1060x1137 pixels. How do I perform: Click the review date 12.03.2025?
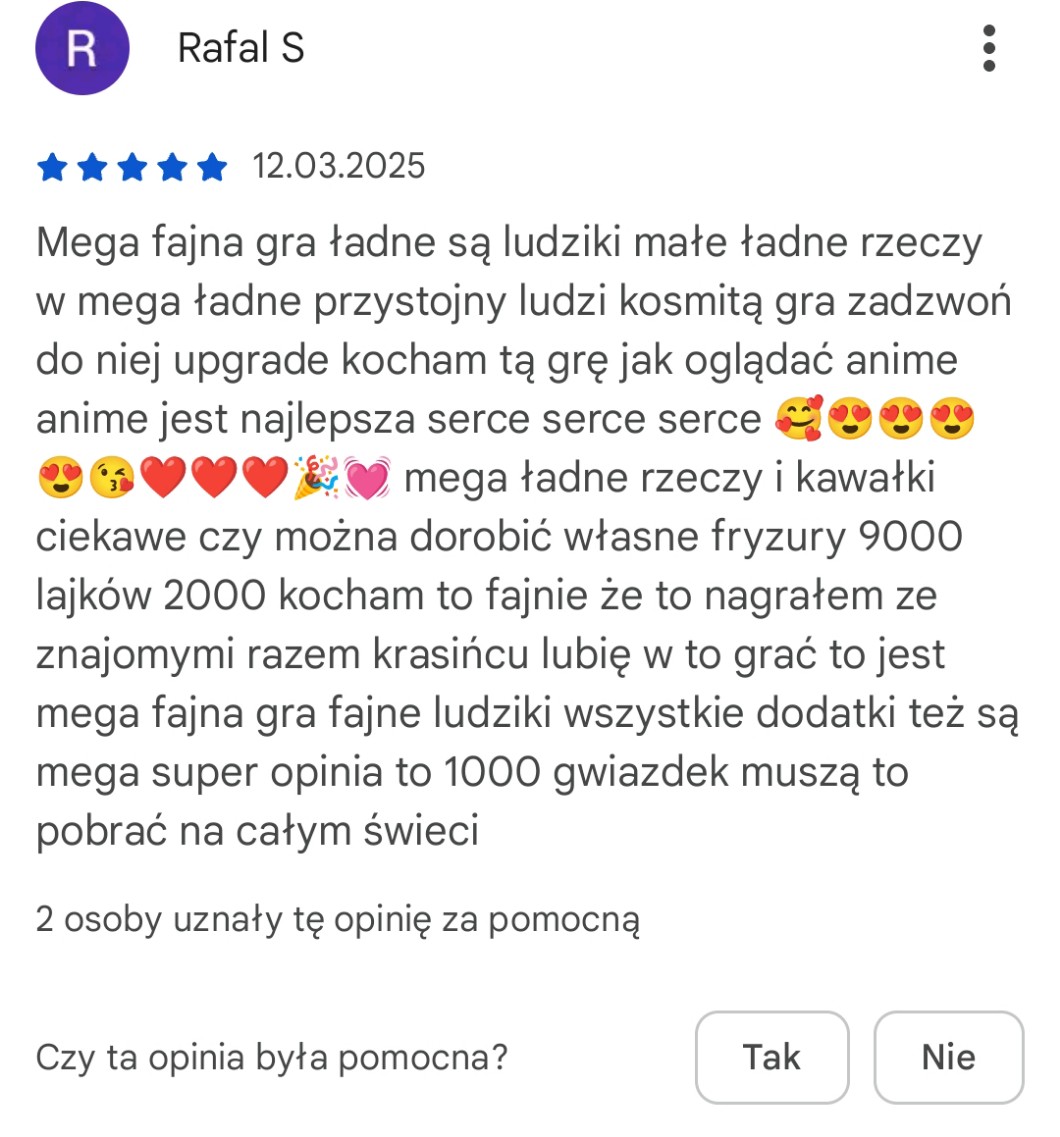[x=338, y=166]
